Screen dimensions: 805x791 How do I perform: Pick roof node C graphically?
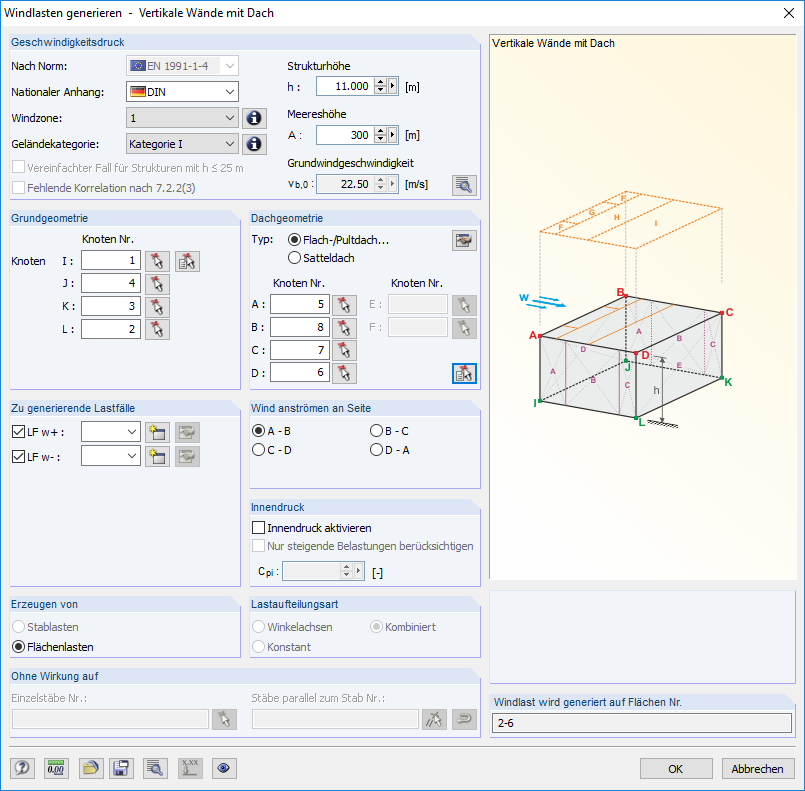pos(344,350)
